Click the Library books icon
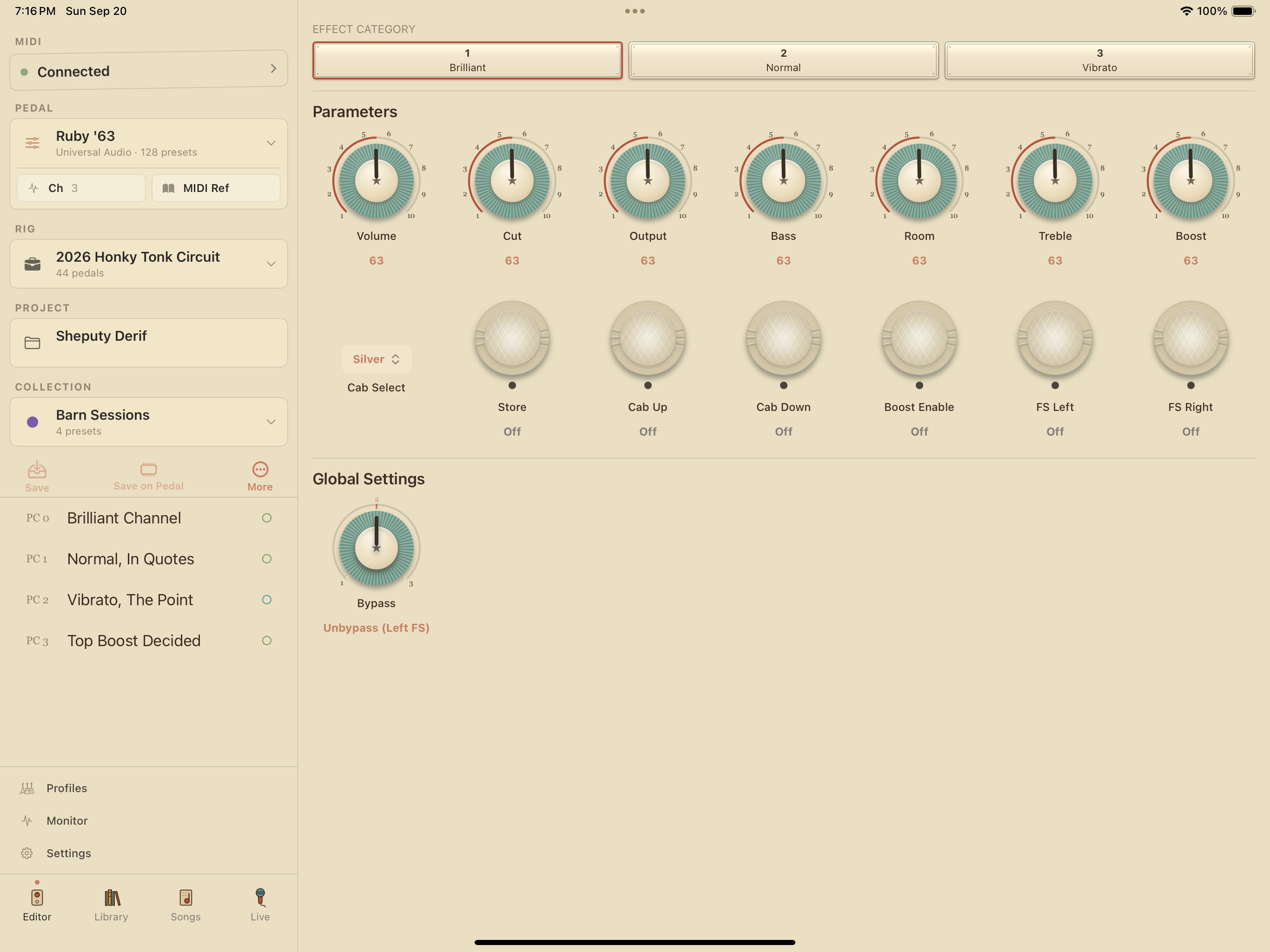Viewport: 1270px width, 952px height. point(112,898)
